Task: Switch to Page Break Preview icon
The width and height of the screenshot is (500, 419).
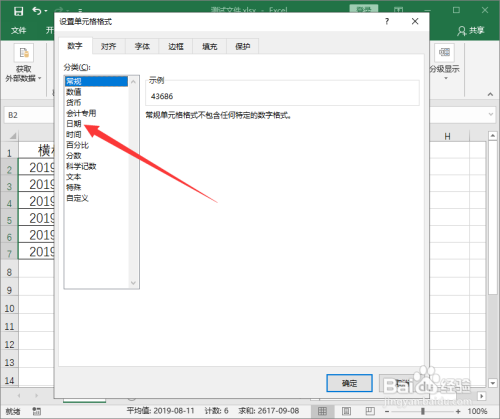Action: pos(370,411)
